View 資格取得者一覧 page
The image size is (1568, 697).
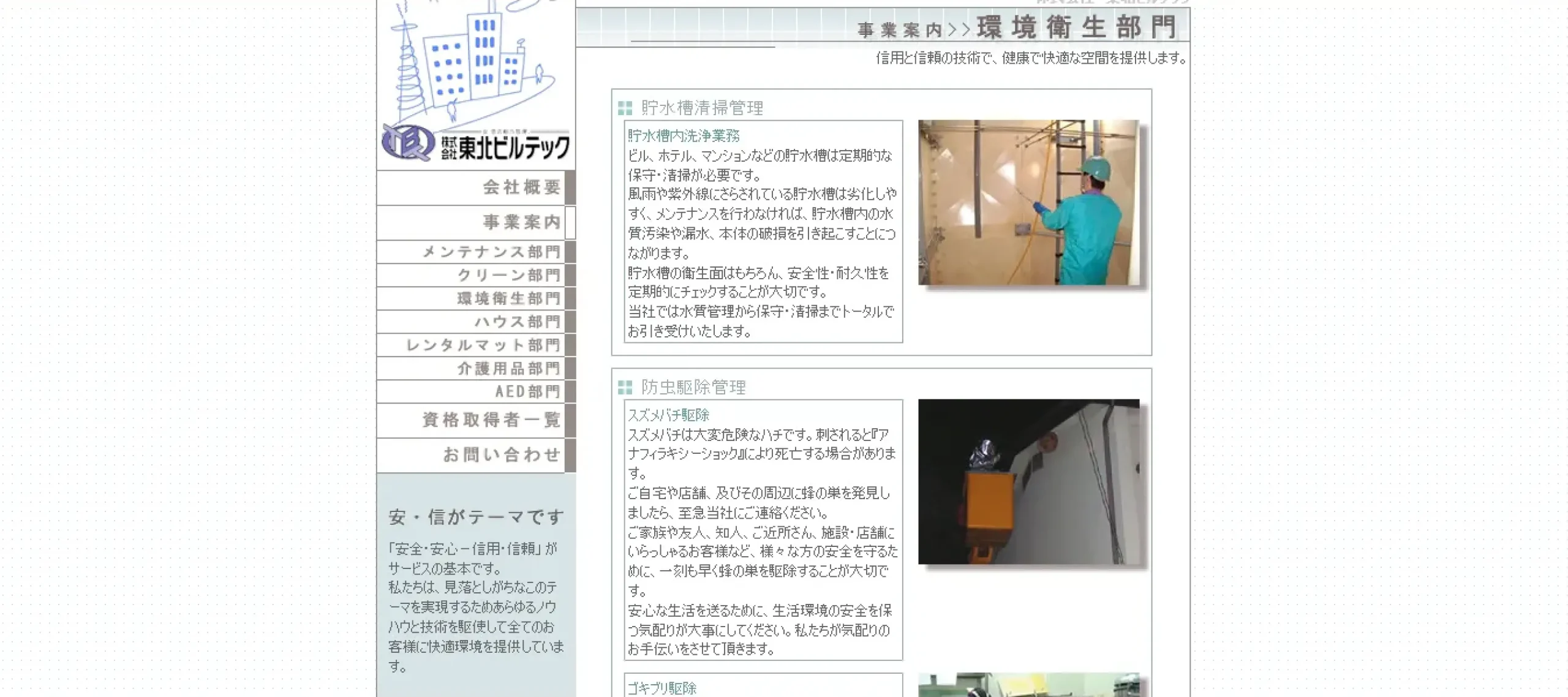point(476,420)
